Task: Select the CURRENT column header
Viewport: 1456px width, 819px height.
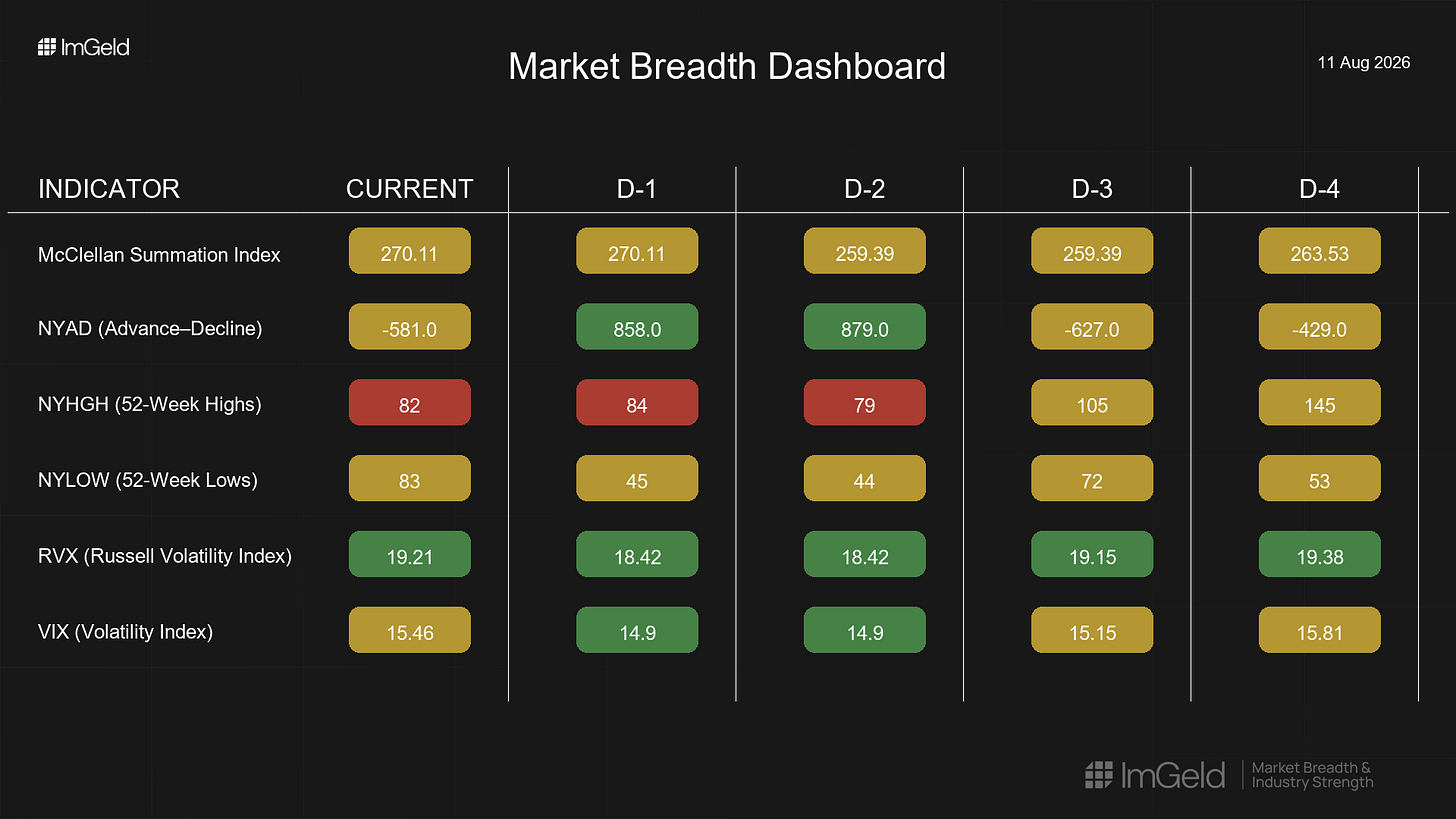Action: pyautogui.click(x=409, y=188)
